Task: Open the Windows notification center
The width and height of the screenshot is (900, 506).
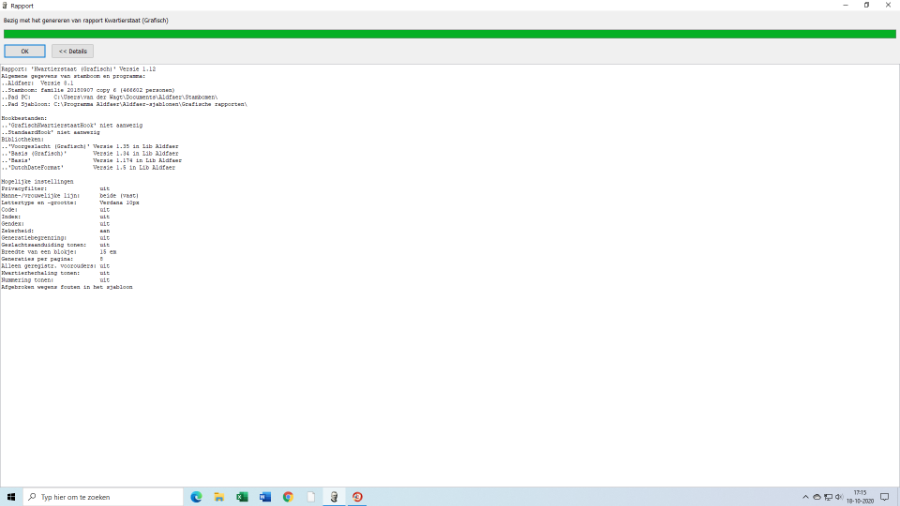Action: click(x=884, y=497)
